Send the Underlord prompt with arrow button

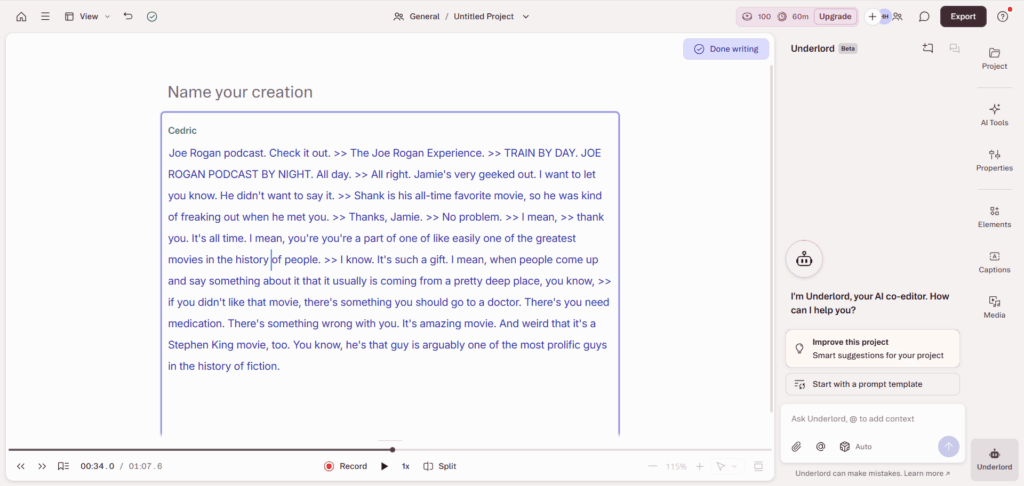[948, 447]
